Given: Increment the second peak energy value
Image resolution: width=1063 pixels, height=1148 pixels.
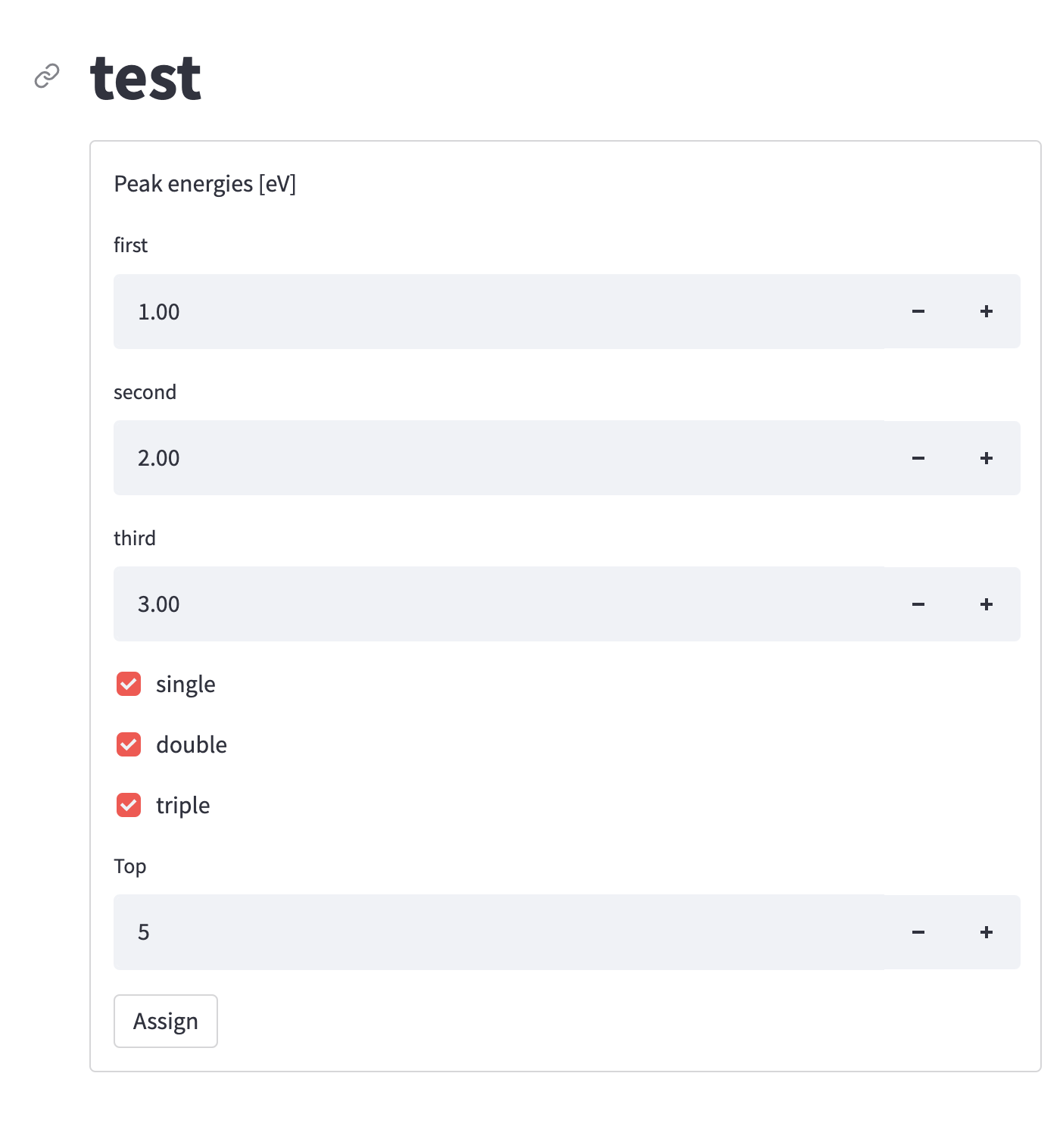Looking at the screenshot, I should (987, 458).
